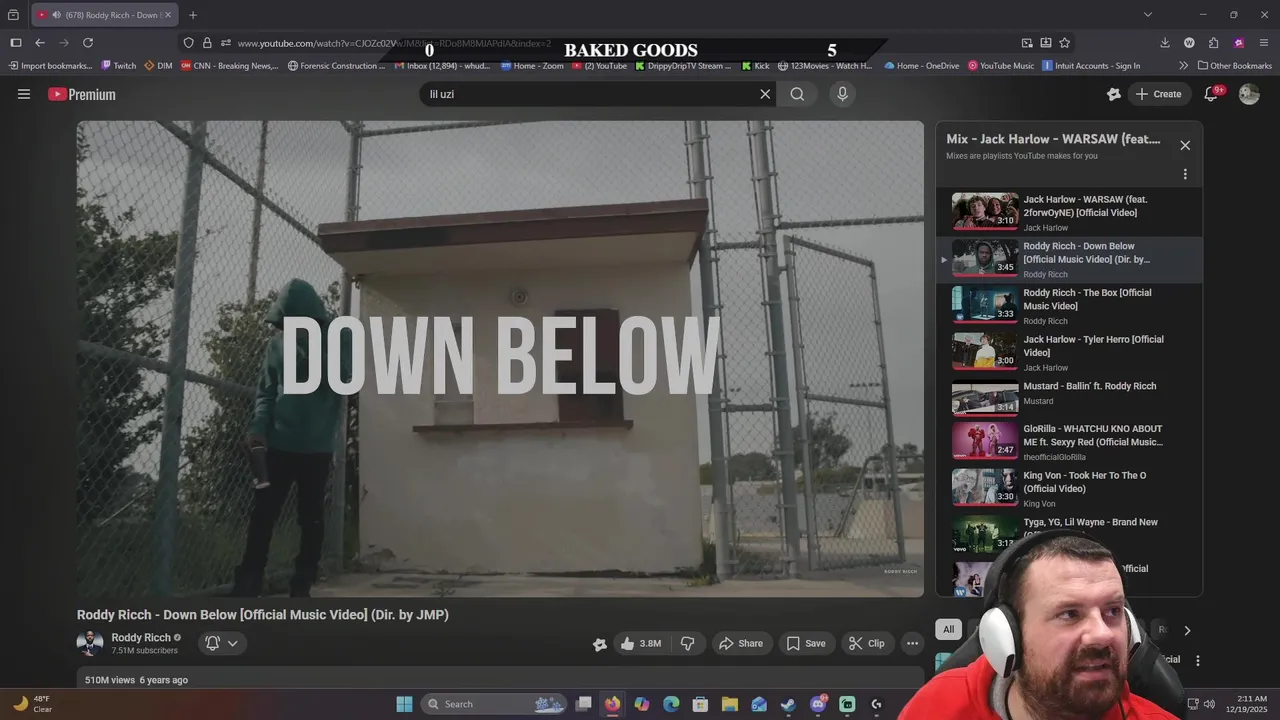Open File Explorer from the taskbar
The image size is (1280, 720).
tap(730, 704)
